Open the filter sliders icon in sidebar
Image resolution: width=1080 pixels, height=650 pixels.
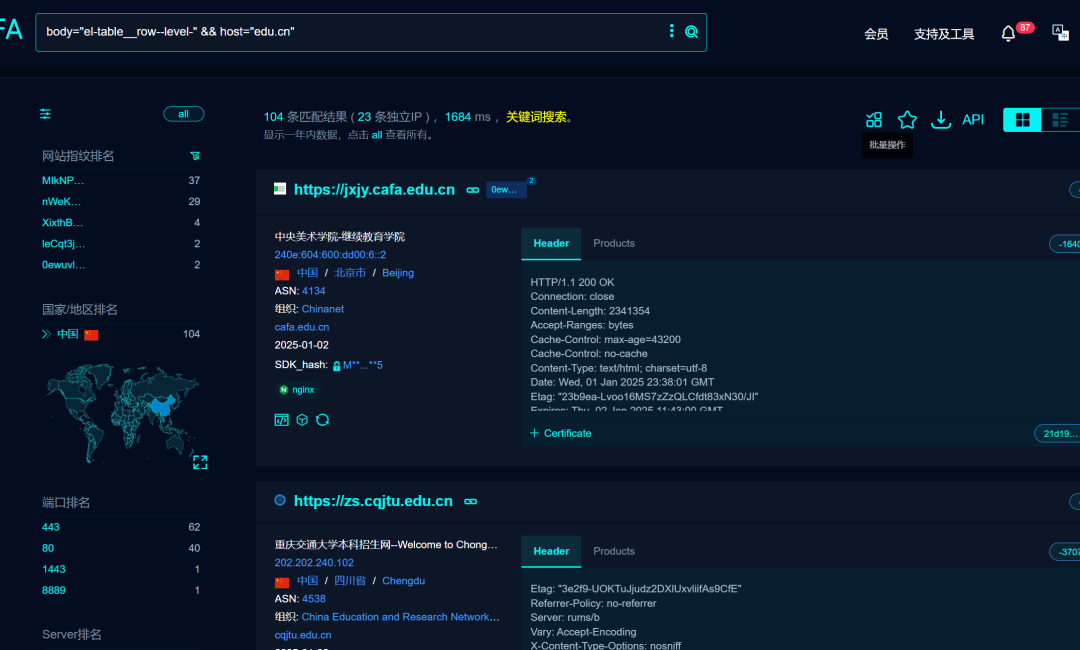pyautogui.click(x=45, y=114)
